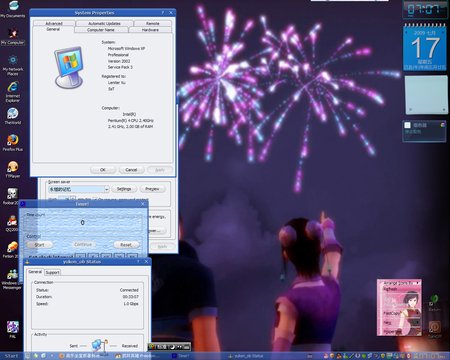This screenshot has width=450, height=360.
Task: Open the PAL game desktop icon
Action: click(13, 329)
